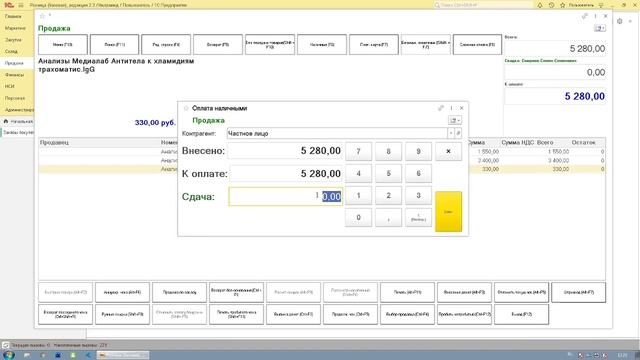Image resolution: width=640 pixels, height=360 pixels.
Task: Open the Финансы section
Action: click(14, 75)
